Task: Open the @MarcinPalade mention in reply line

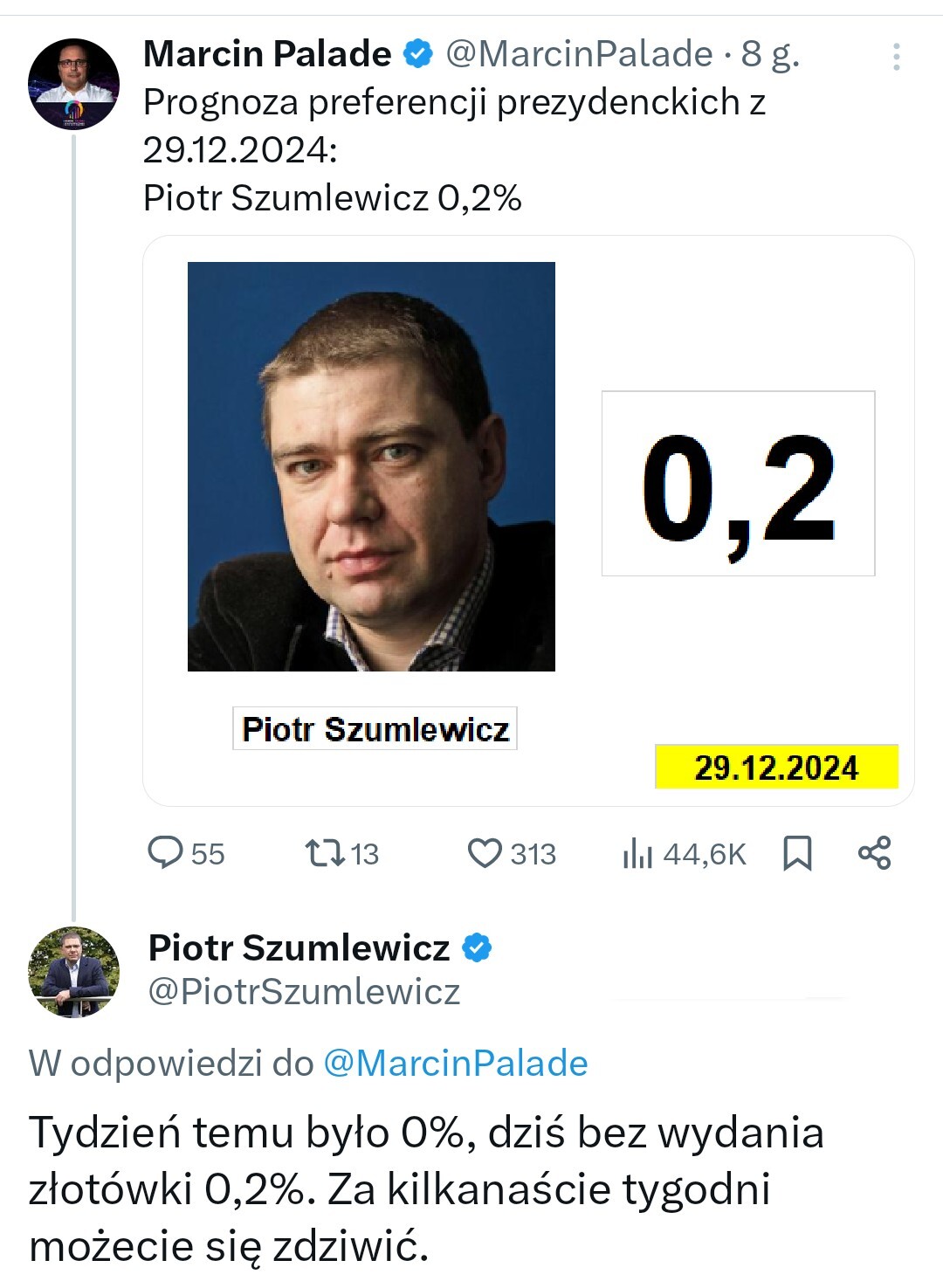Action: pyautogui.click(x=455, y=1064)
